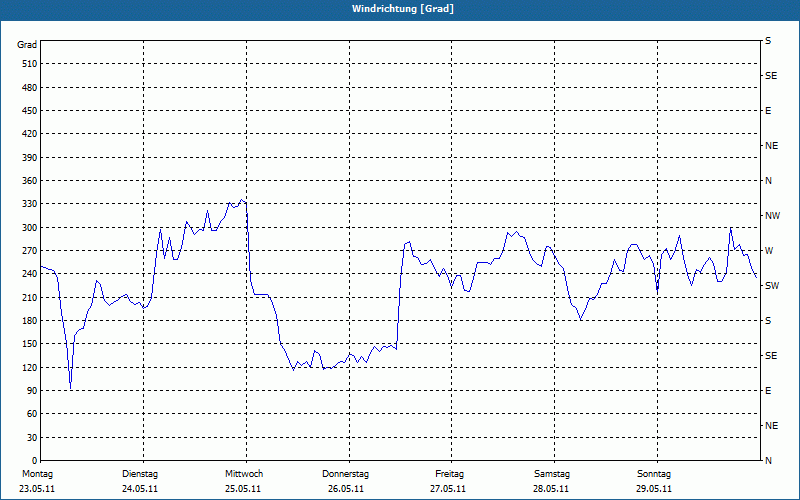This screenshot has width=800, height=500.
Task: Click the SW compass label
Action: point(772,286)
